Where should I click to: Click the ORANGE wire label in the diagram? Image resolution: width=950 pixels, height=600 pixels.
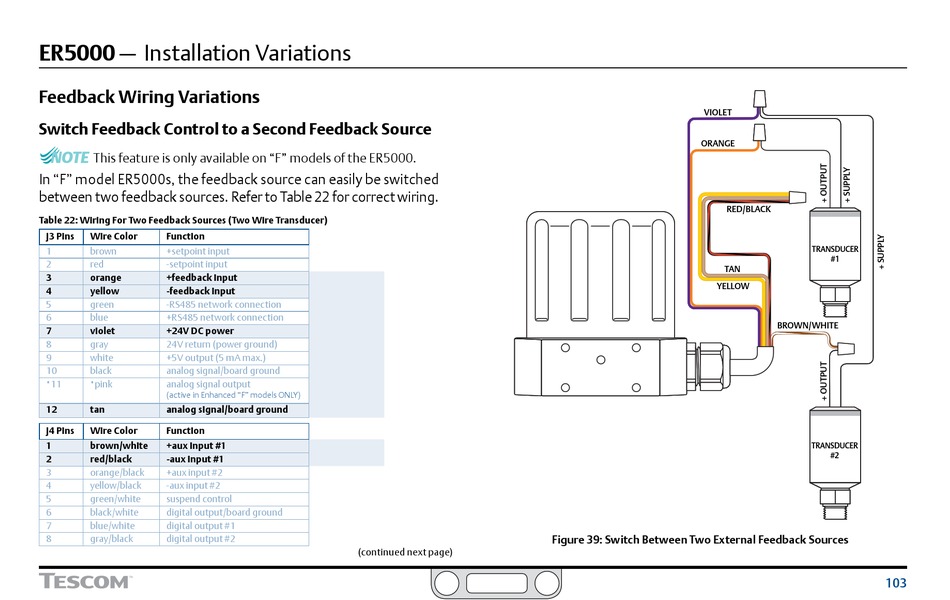pos(717,143)
